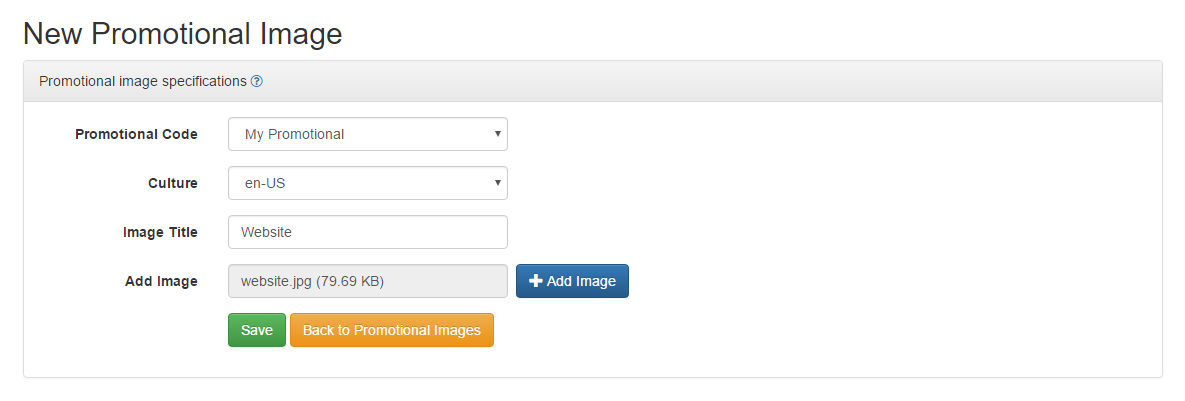Image resolution: width=1185 pixels, height=401 pixels.
Task: Open the Promotional Code dropdown
Action: point(368,134)
